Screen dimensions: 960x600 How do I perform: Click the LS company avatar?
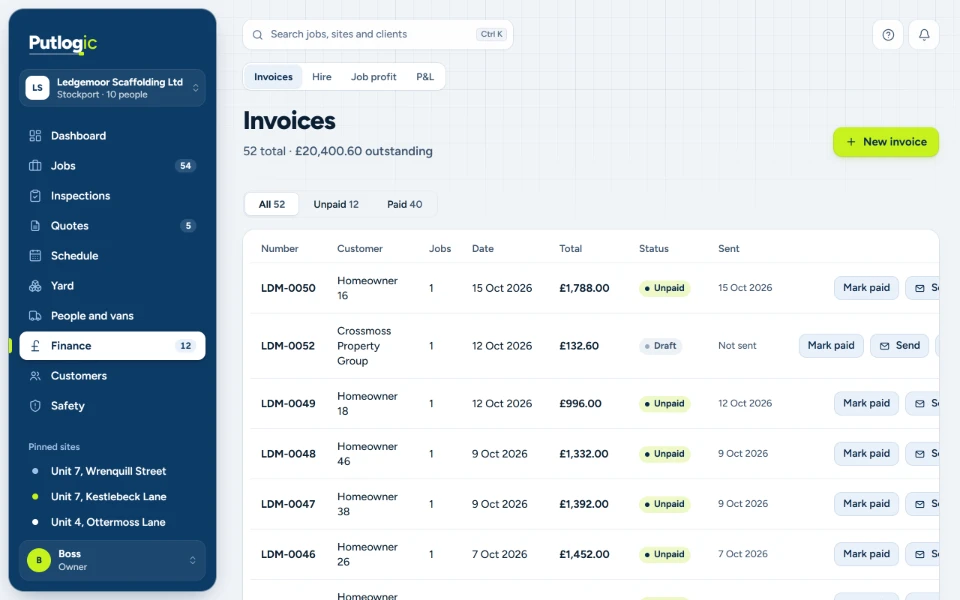tap(37, 88)
